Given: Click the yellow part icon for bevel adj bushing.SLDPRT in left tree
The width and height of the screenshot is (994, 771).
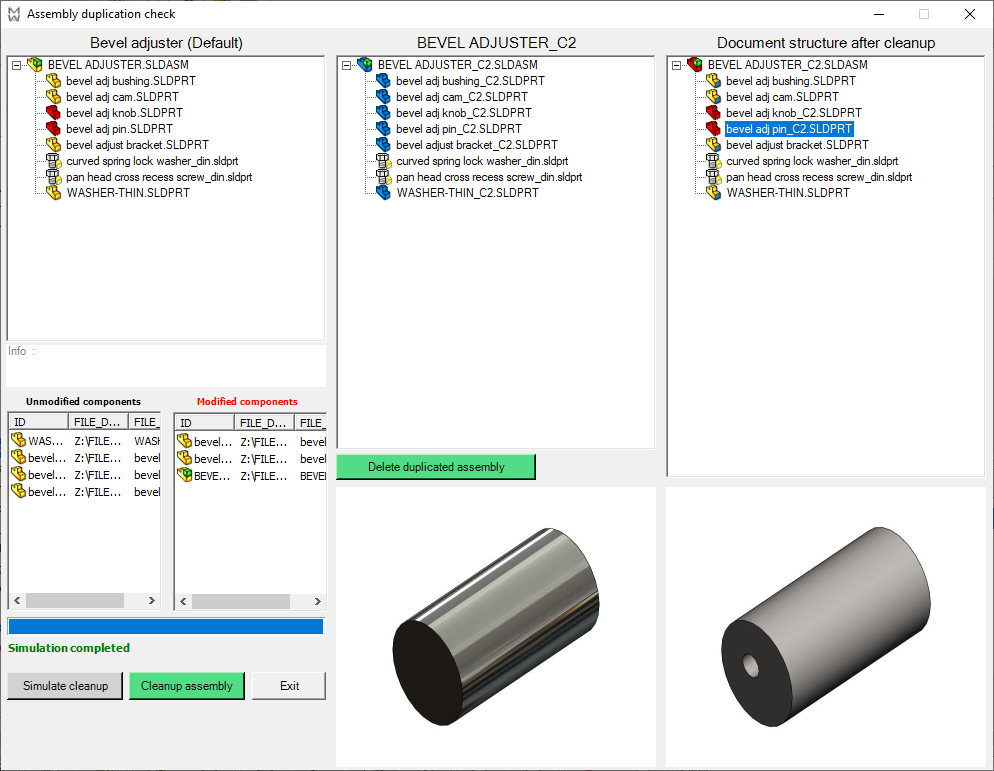Looking at the screenshot, I should coord(54,81).
